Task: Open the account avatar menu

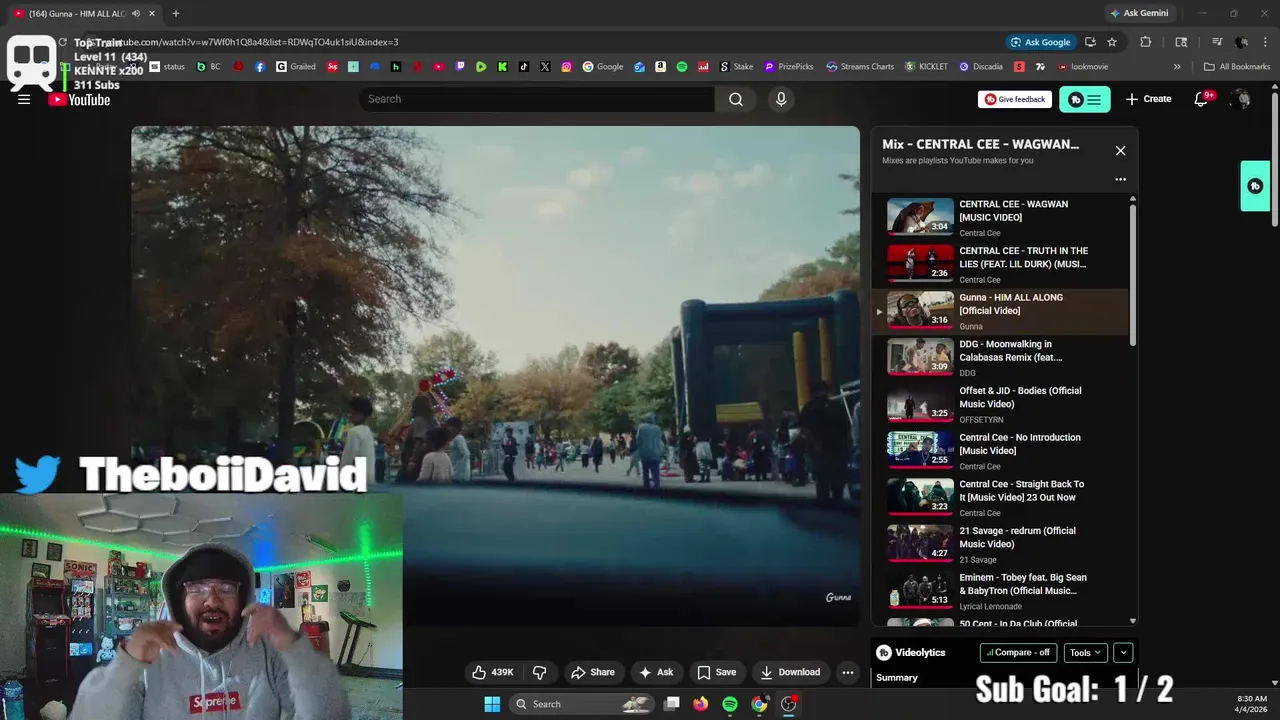Action: pyautogui.click(x=1241, y=99)
